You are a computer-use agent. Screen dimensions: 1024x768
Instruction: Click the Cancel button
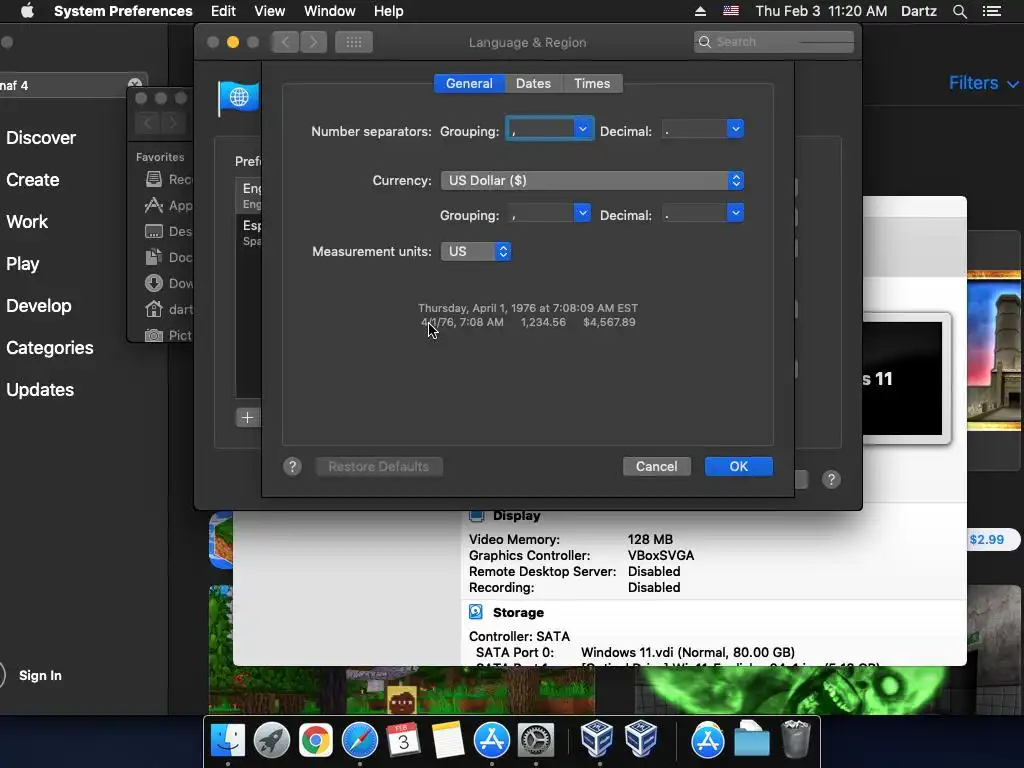click(x=656, y=466)
